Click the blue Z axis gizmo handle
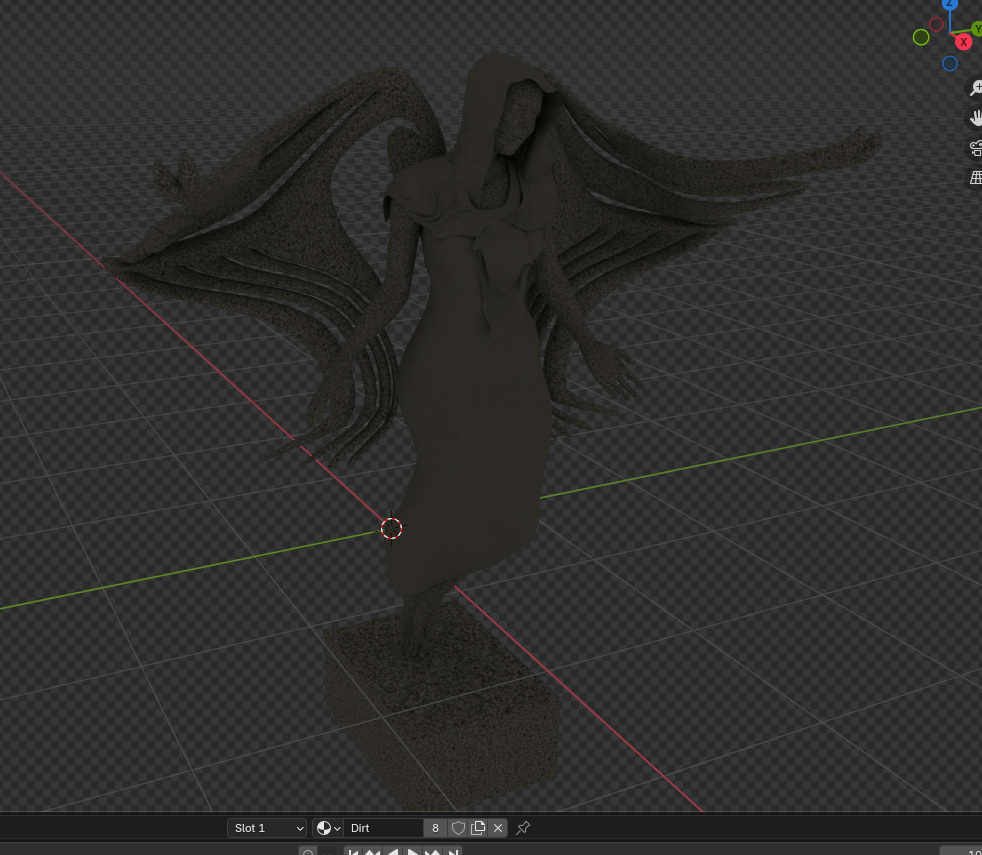This screenshot has height=855, width=982. (950, 4)
